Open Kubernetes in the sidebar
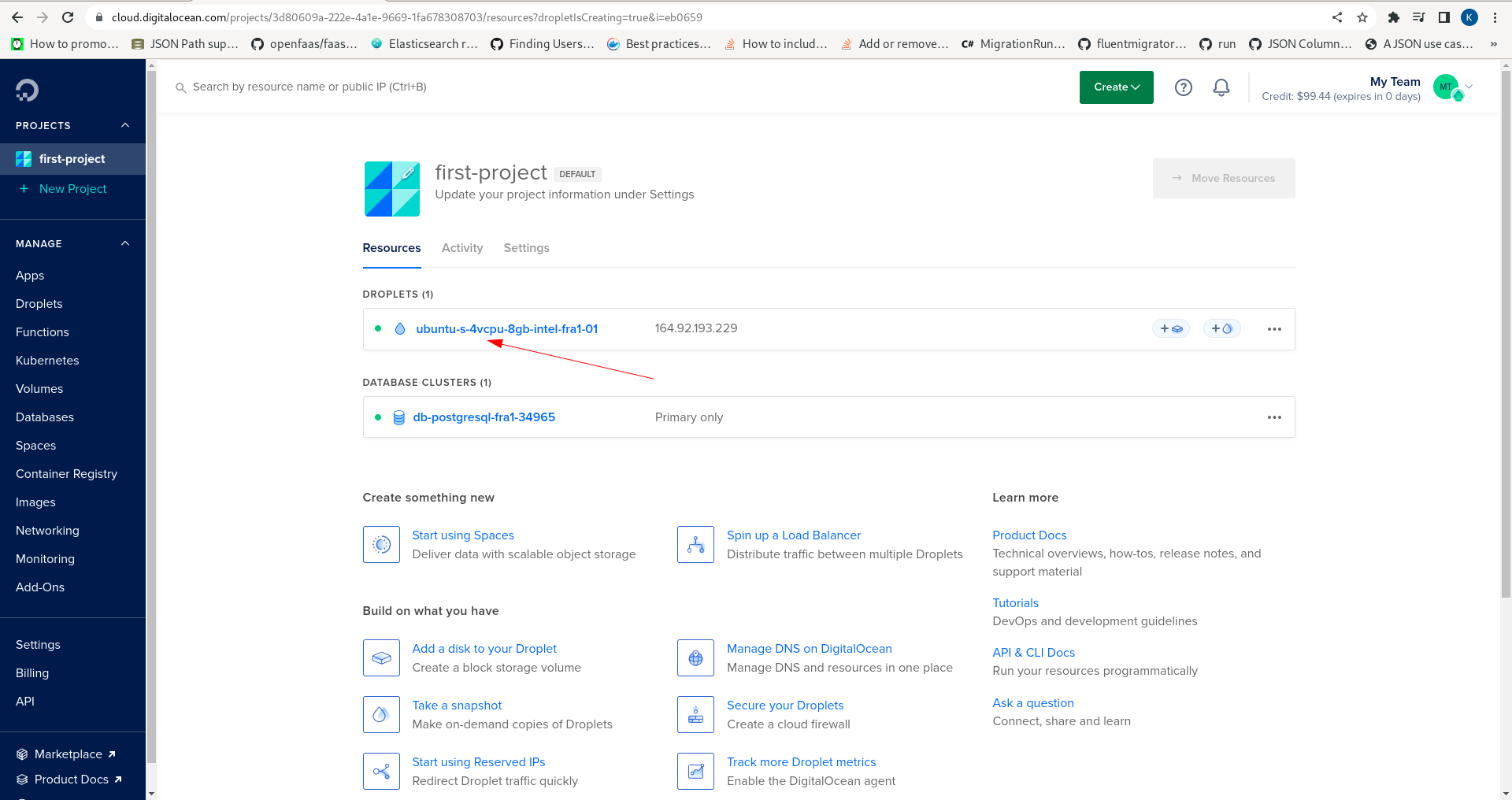 pos(47,361)
